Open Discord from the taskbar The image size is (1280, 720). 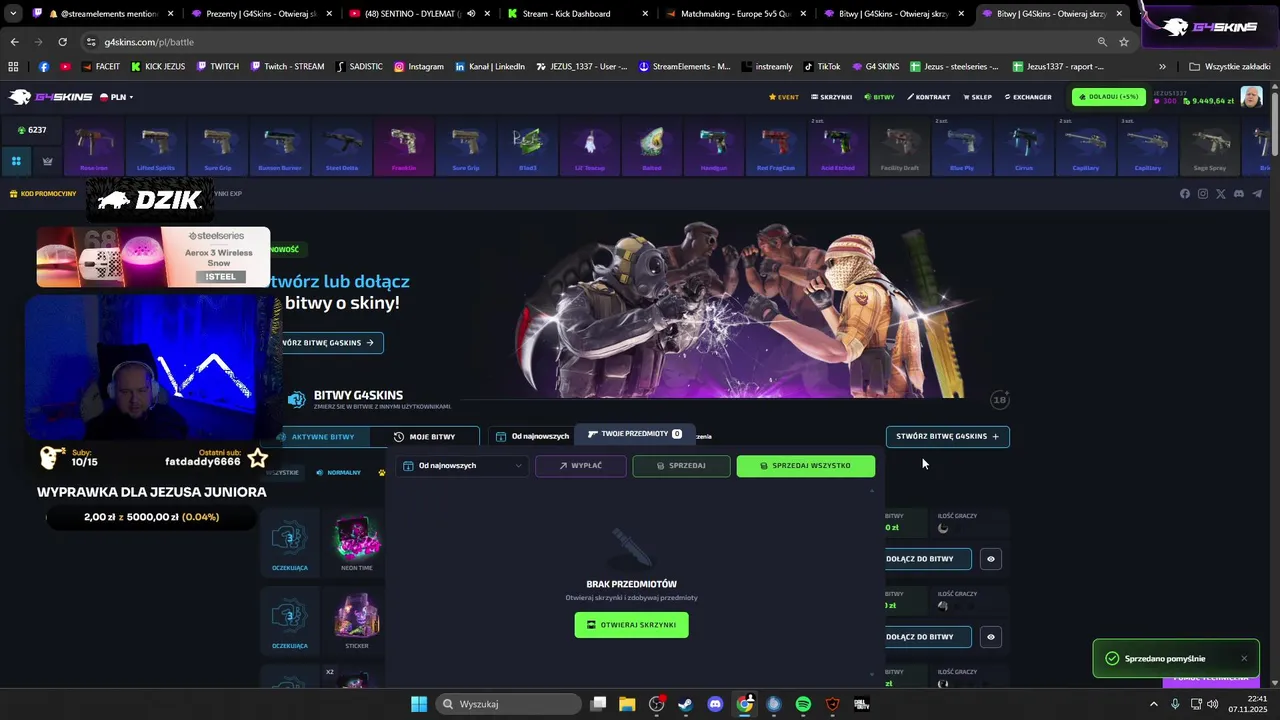pos(715,704)
